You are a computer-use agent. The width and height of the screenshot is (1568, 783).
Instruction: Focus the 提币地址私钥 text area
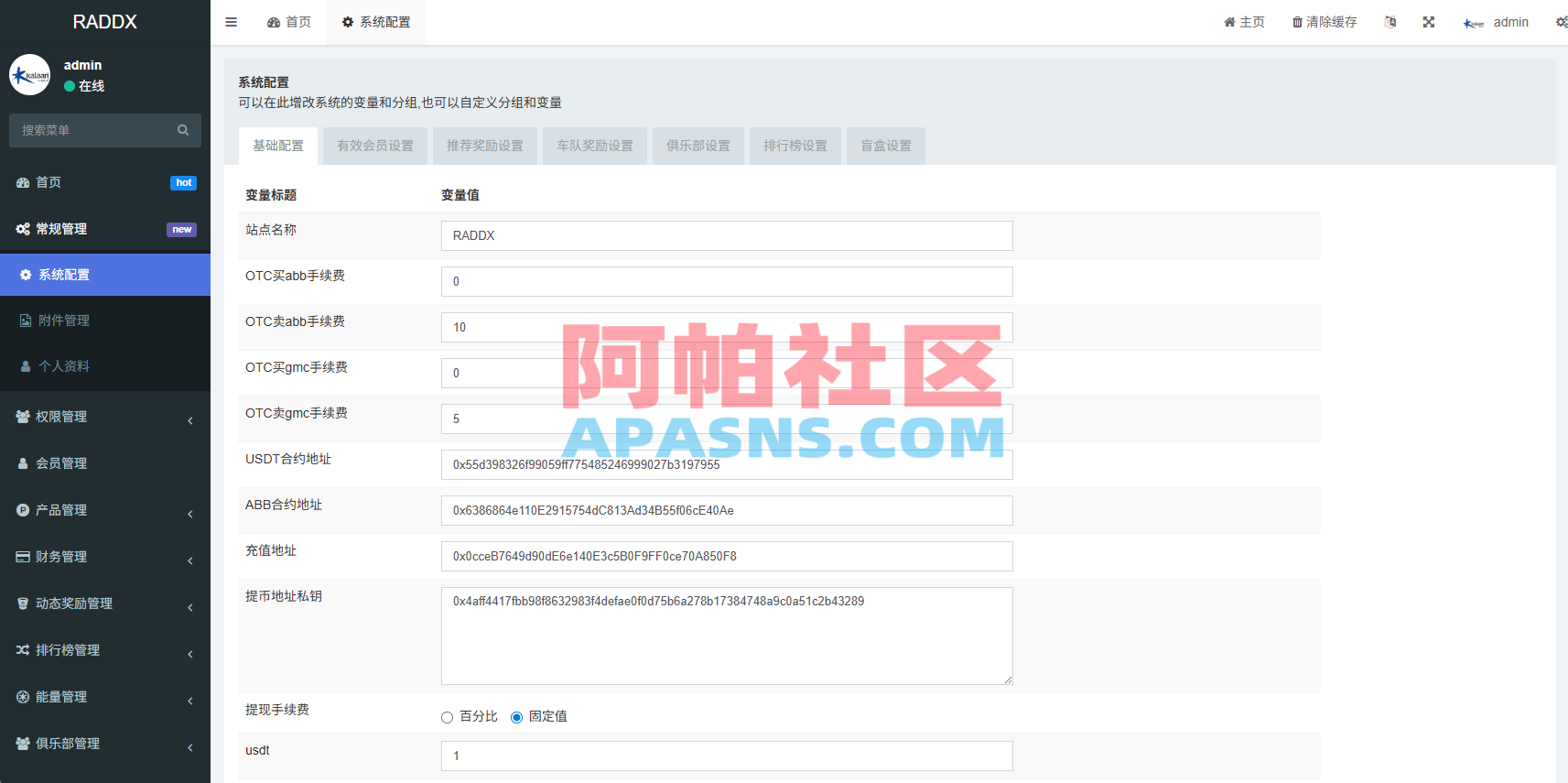(727, 636)
